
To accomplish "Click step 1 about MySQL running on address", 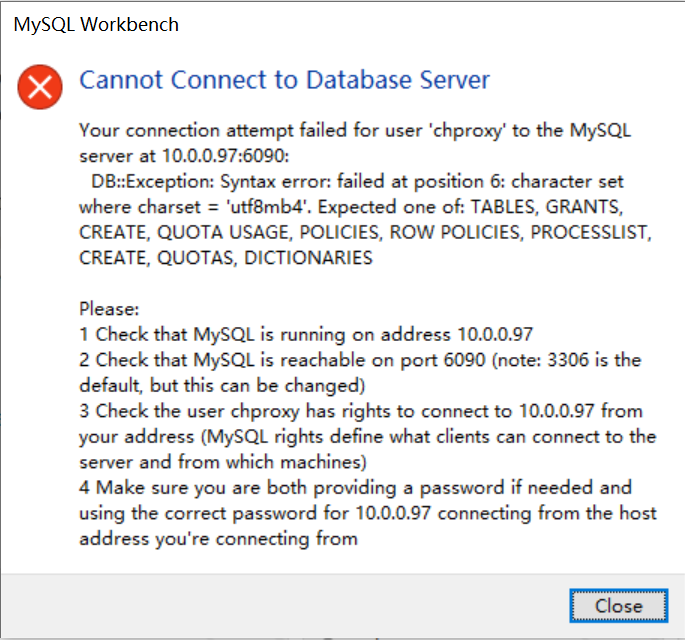I will [306, 335].
